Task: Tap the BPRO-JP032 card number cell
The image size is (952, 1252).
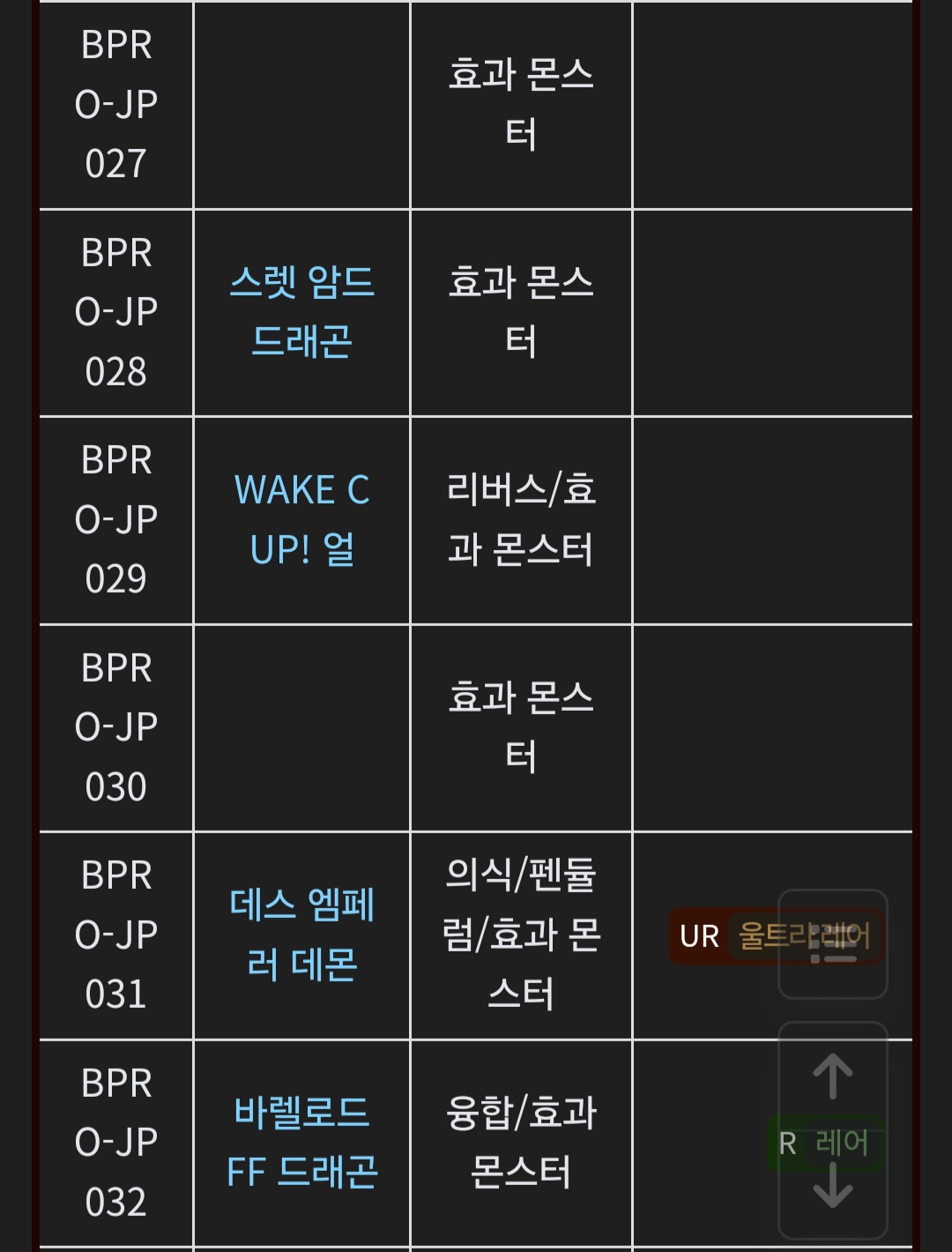Action: [x=116, y=1143]
